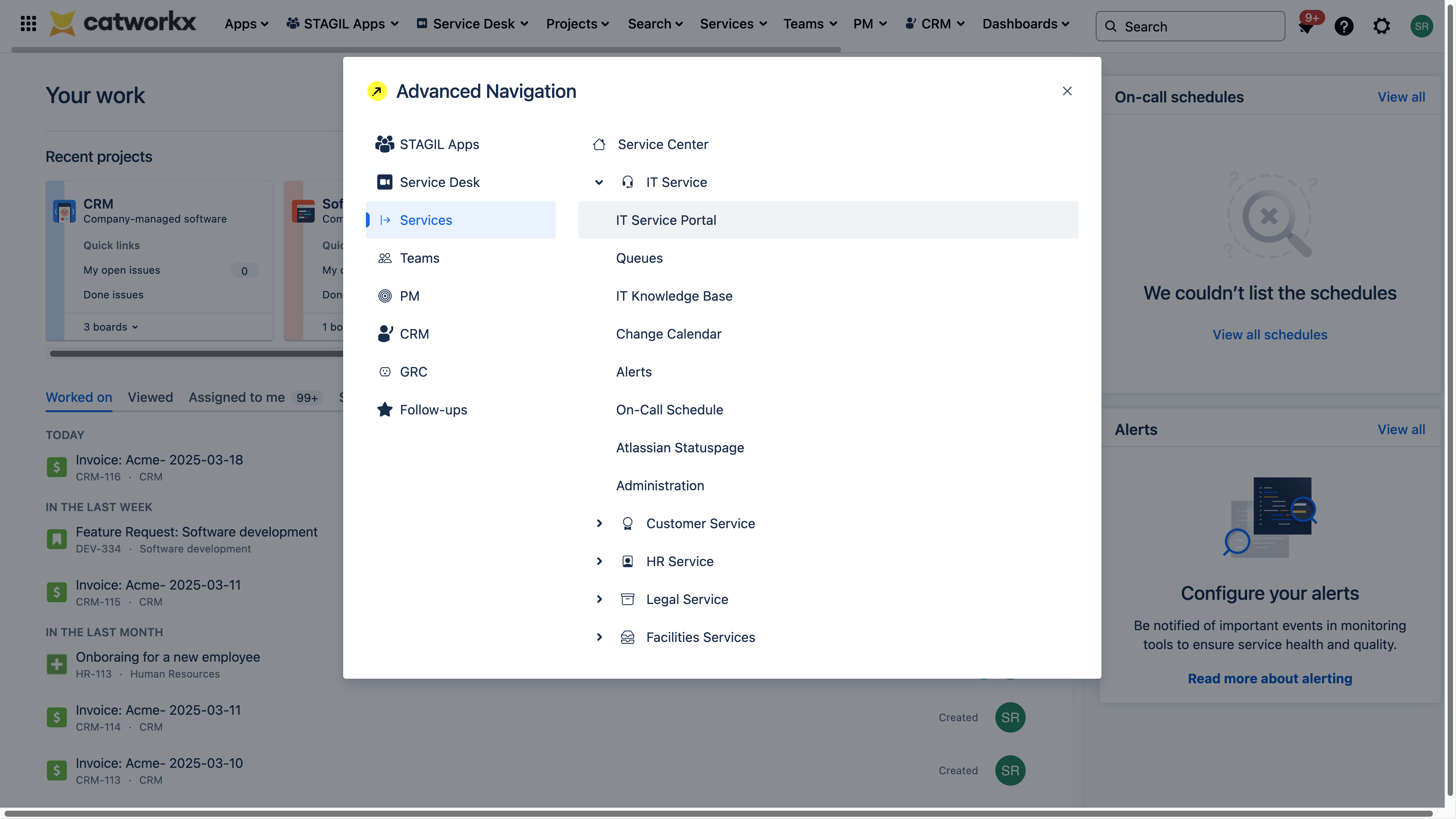Screen dimensions: 1456x819
Task: Click View all schedules link
Action: pyautogui.click(x=1269, y=334)
